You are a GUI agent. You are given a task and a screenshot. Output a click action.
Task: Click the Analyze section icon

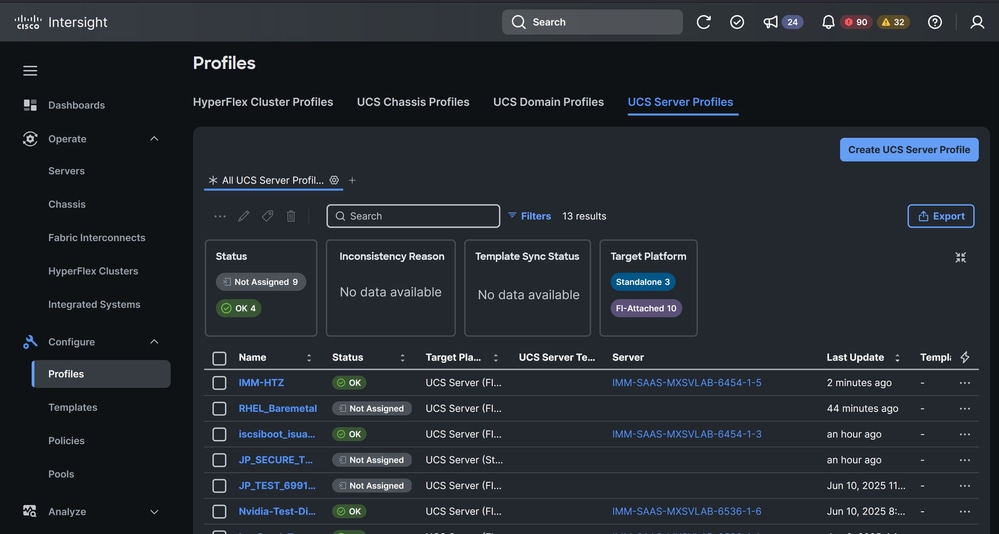pyautogui.click(x=30, y=512)
